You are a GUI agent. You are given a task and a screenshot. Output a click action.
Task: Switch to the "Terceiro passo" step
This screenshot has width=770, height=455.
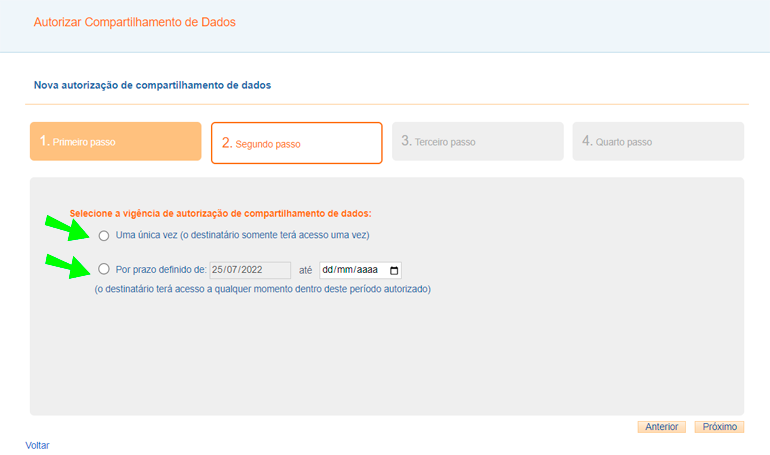click(x=477, y=142)
